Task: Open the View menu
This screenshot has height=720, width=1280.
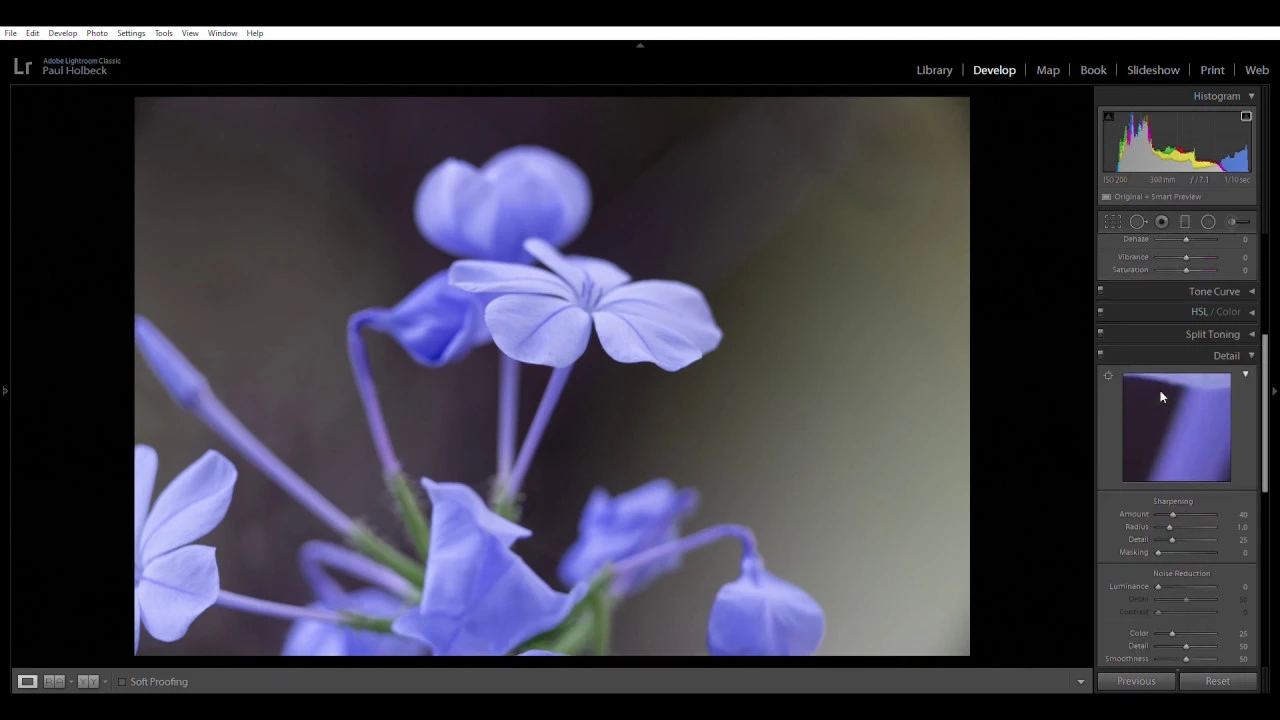Action: (x=190, y=33)
